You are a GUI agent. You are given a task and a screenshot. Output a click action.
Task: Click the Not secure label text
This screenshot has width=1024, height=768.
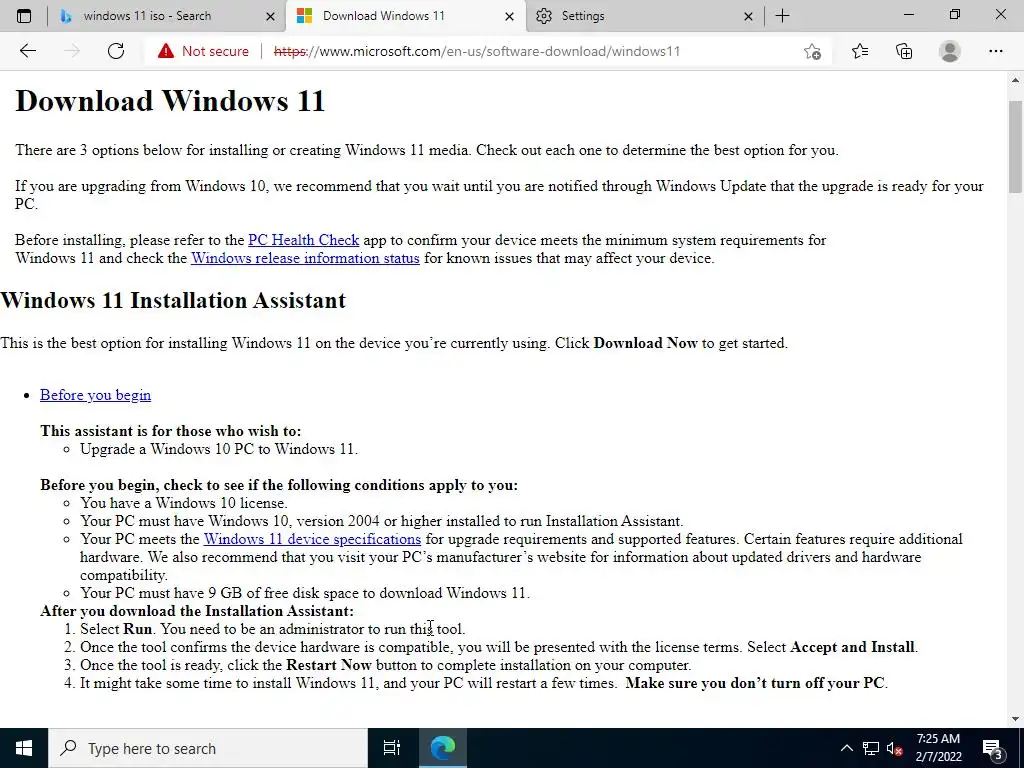[216, 51]
